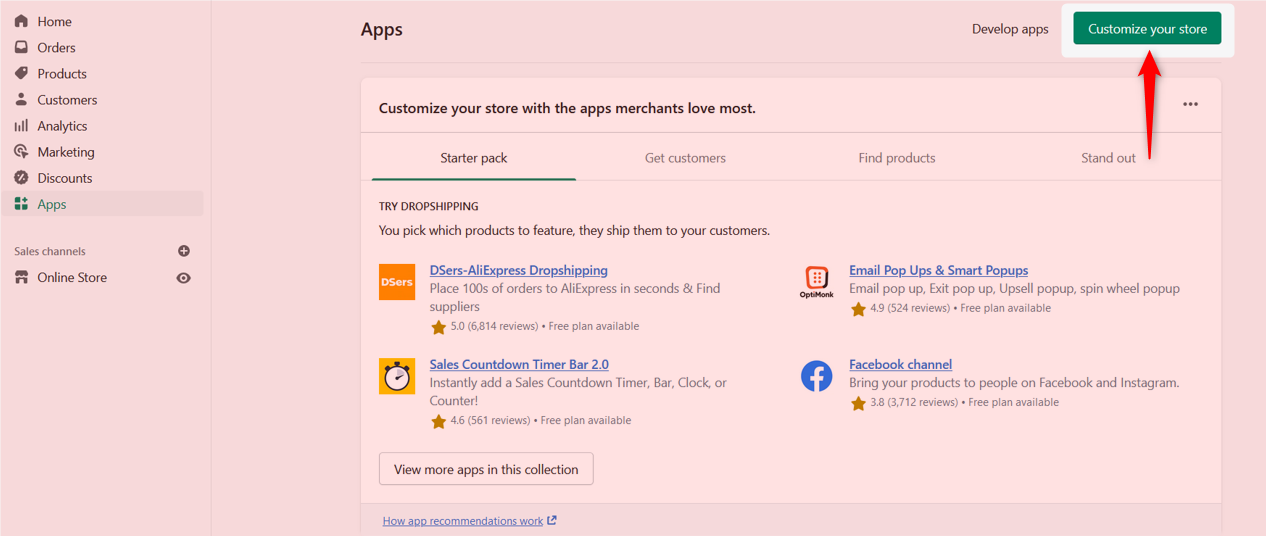The width and height of the screenshot is (1266, 536).
Task: Click the Sales Countdown Timer stopwatch icon
Action: (397, 376)
